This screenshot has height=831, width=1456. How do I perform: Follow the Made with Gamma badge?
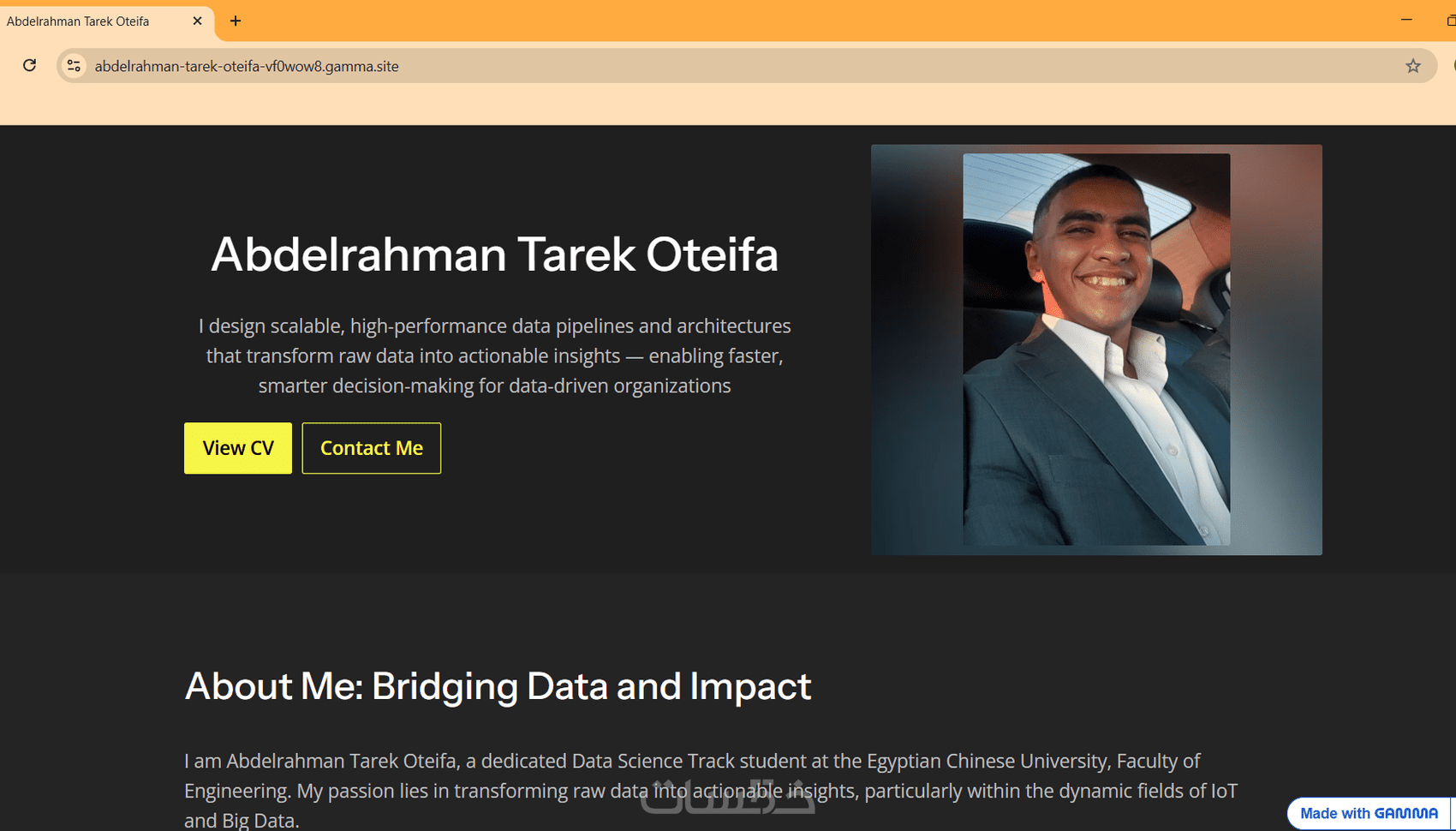point(1368,813)
